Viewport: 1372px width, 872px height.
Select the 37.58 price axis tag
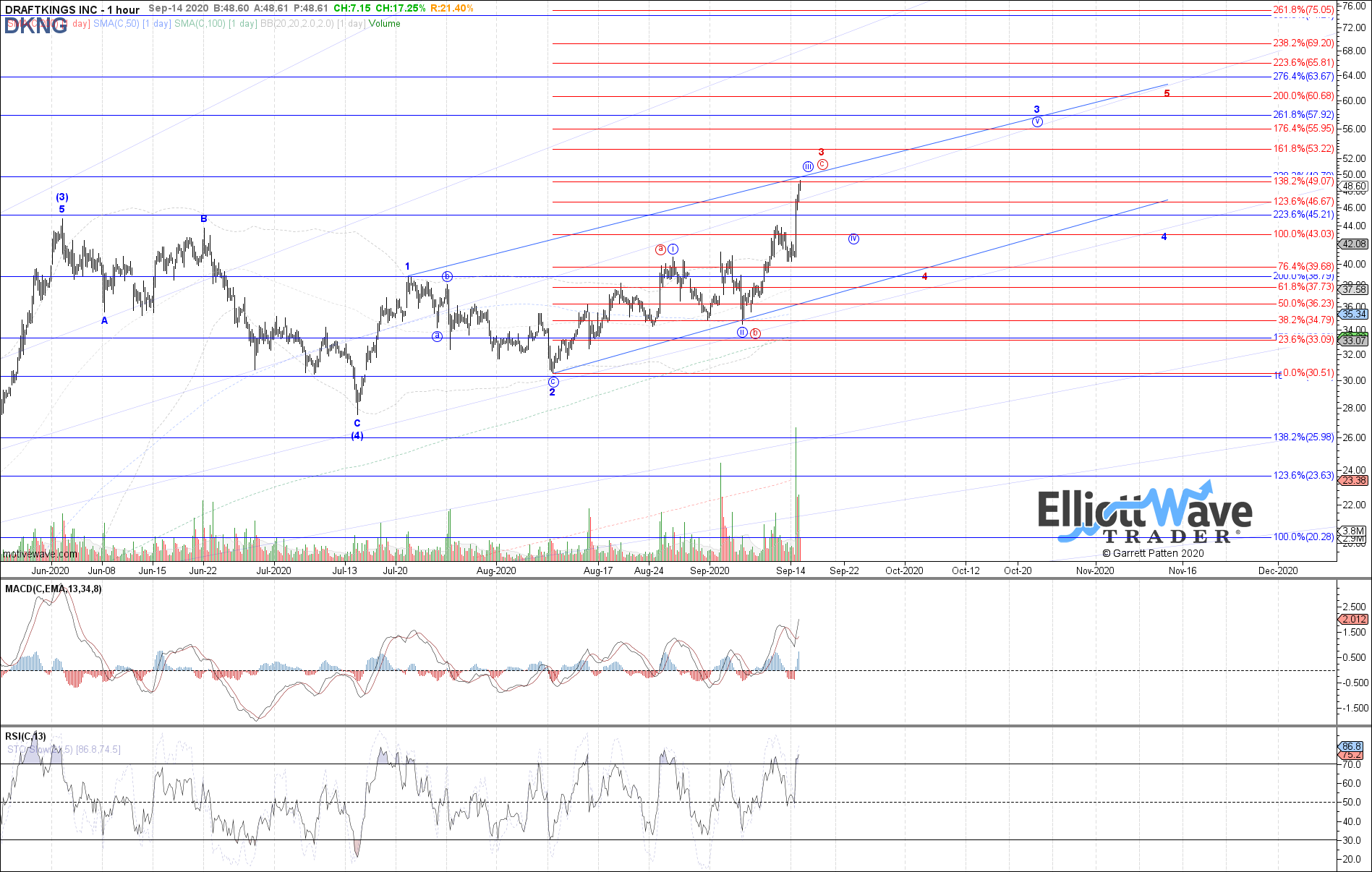(1354, 290)
